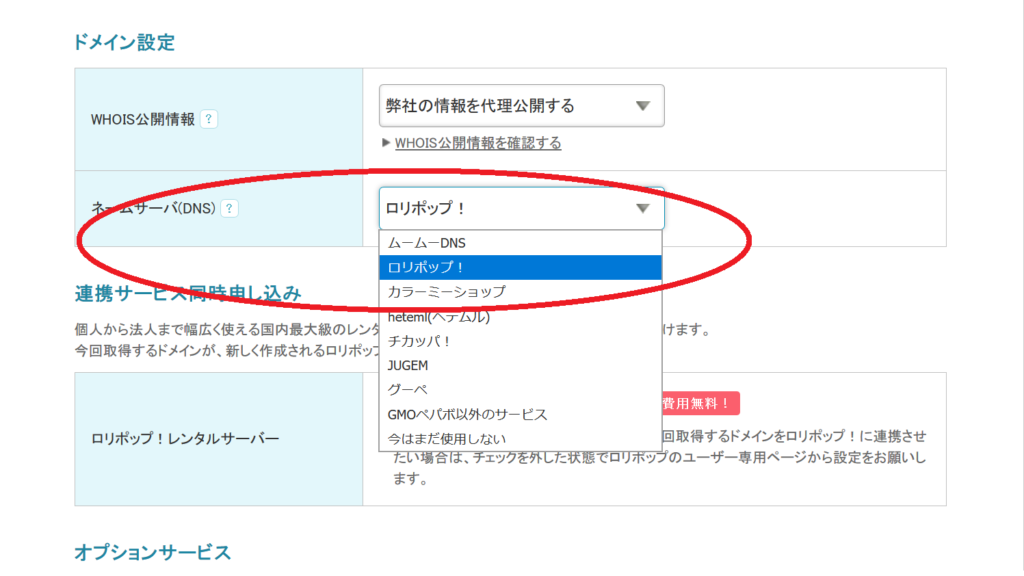Choose グーペ option
The image size is (1024, 576).
(x=520, y=390)
